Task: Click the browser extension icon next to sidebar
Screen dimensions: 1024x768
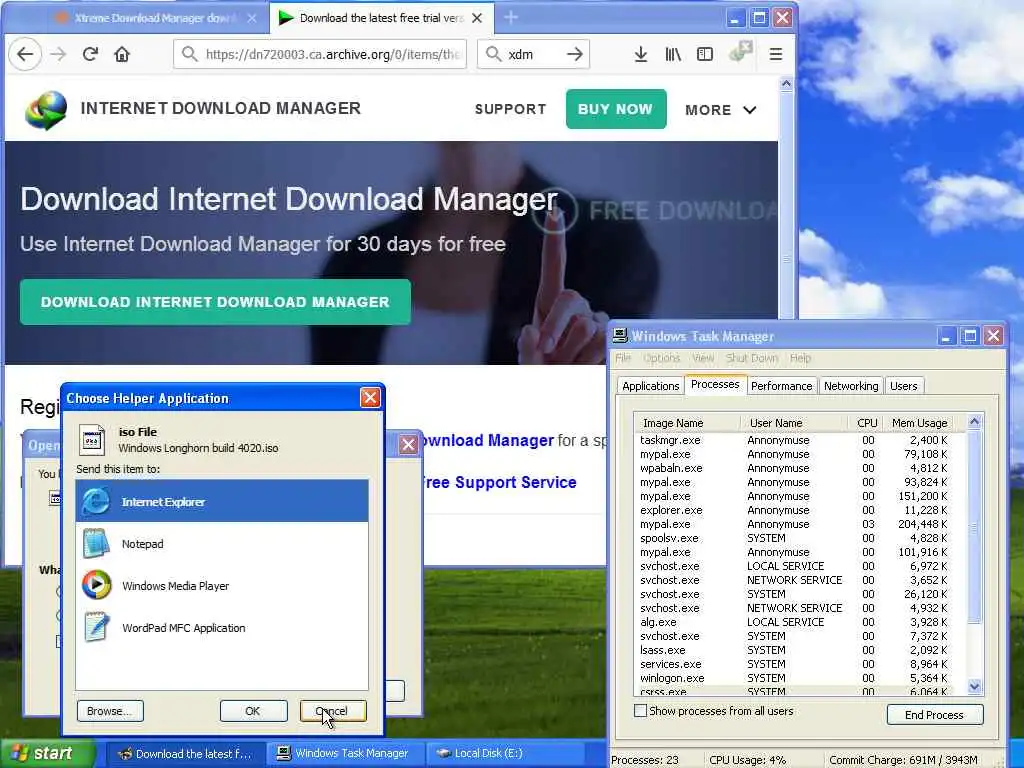Action: coord(741,52)
